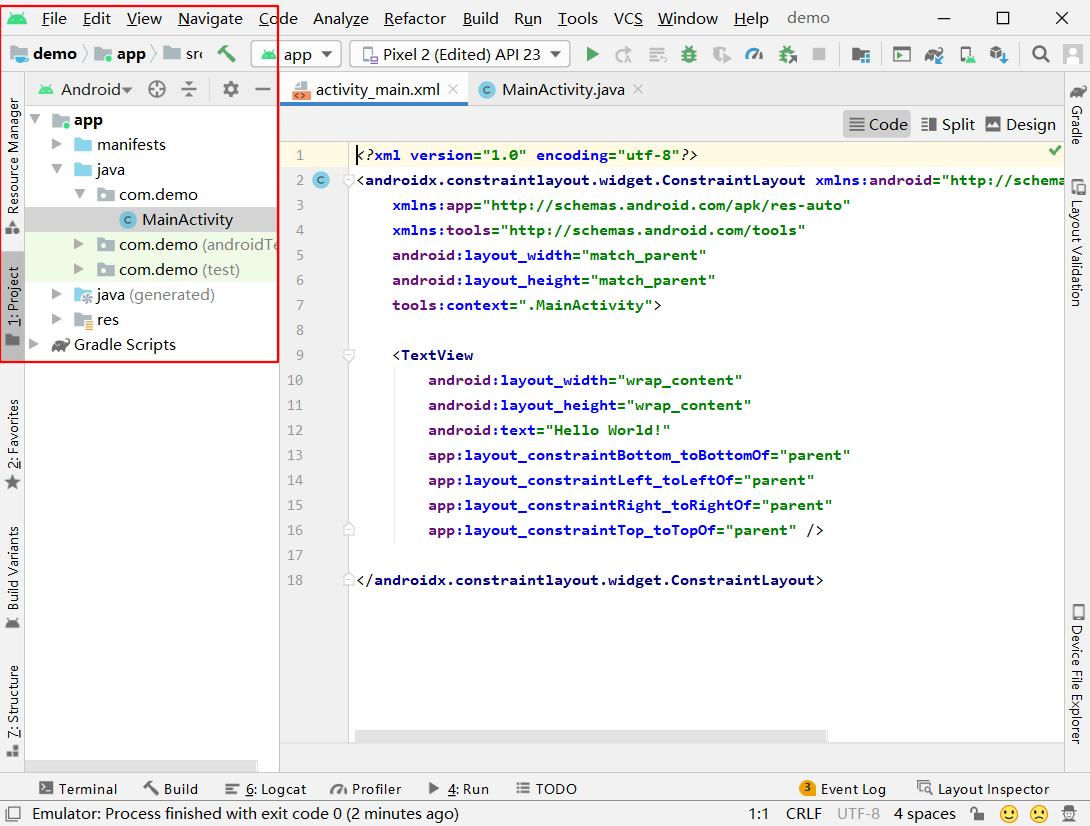Open the SDK Manager icon
The width and height of the screenshot is (1090, 826).
click(999, 54)
